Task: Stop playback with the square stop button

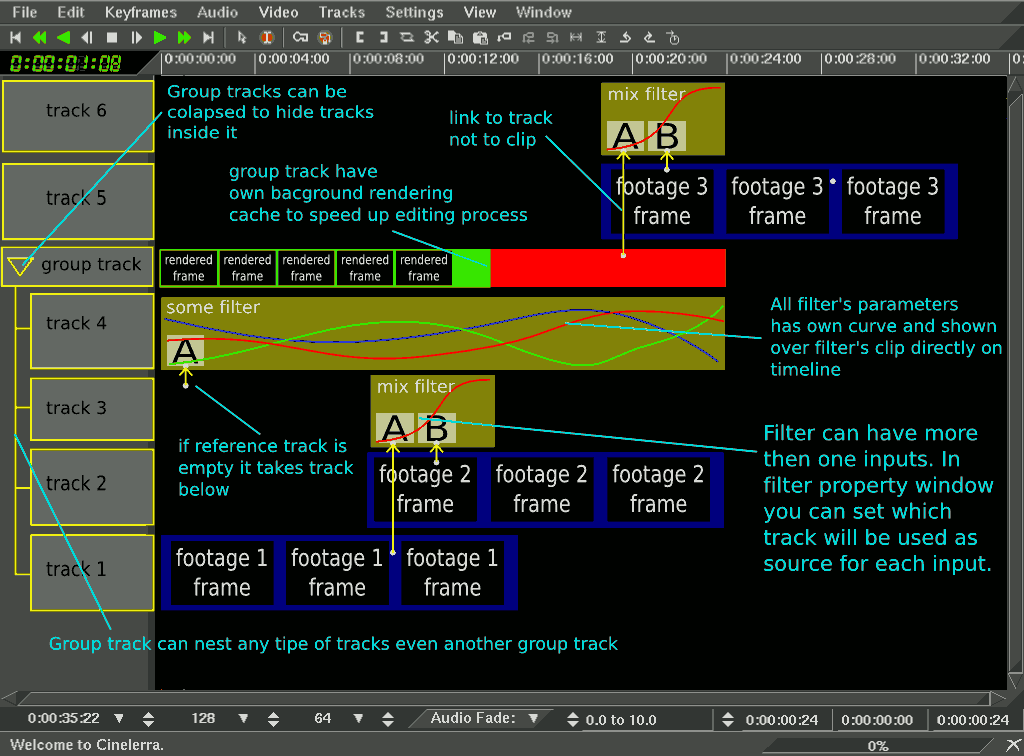Action: coord(110,37)
